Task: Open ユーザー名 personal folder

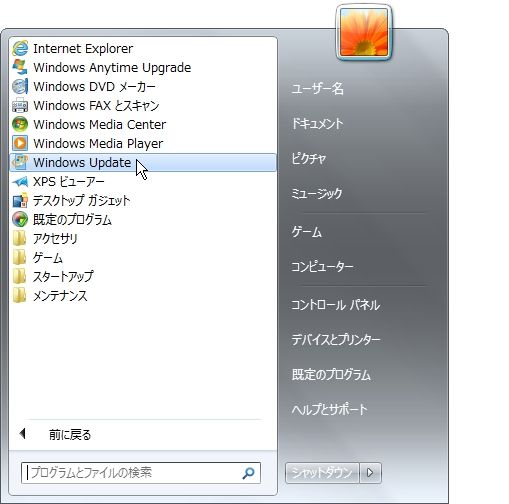Action: (317, 89)
